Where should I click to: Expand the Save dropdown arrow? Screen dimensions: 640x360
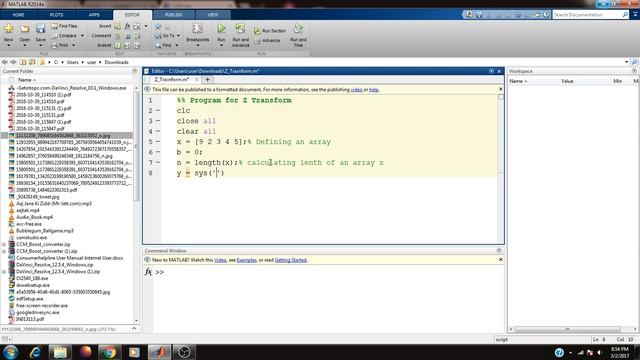[40, 45]
